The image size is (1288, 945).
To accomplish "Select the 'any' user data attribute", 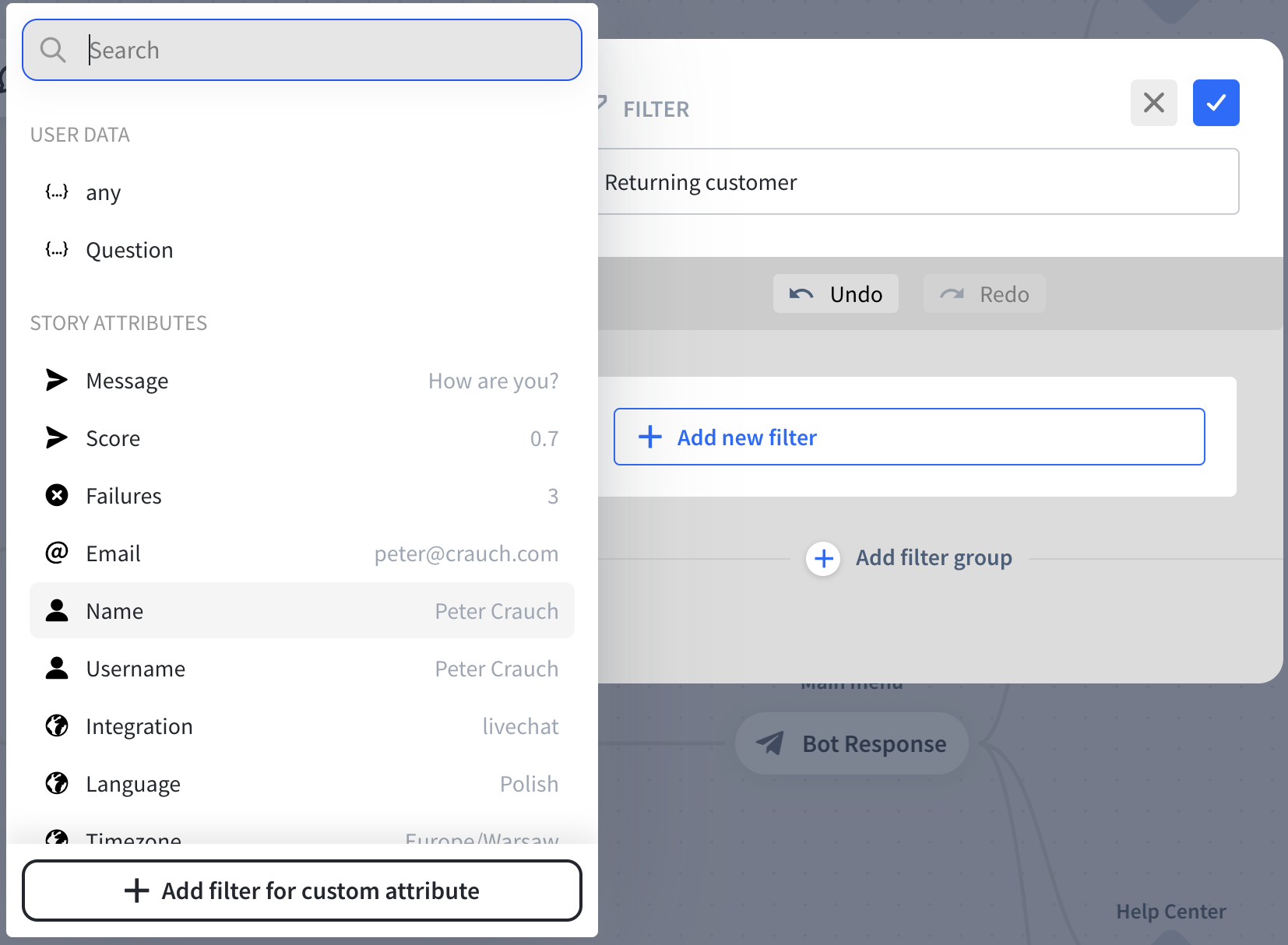I will click(104, 192).
